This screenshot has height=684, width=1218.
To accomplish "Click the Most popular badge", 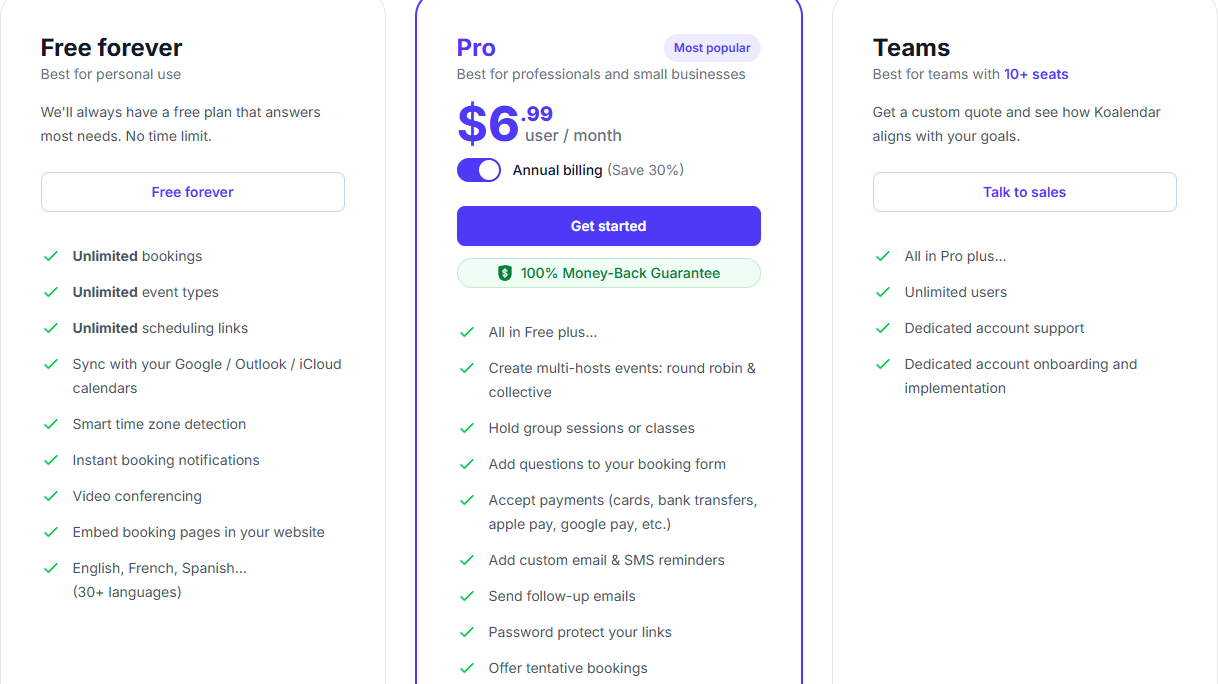I will (712, 48).
